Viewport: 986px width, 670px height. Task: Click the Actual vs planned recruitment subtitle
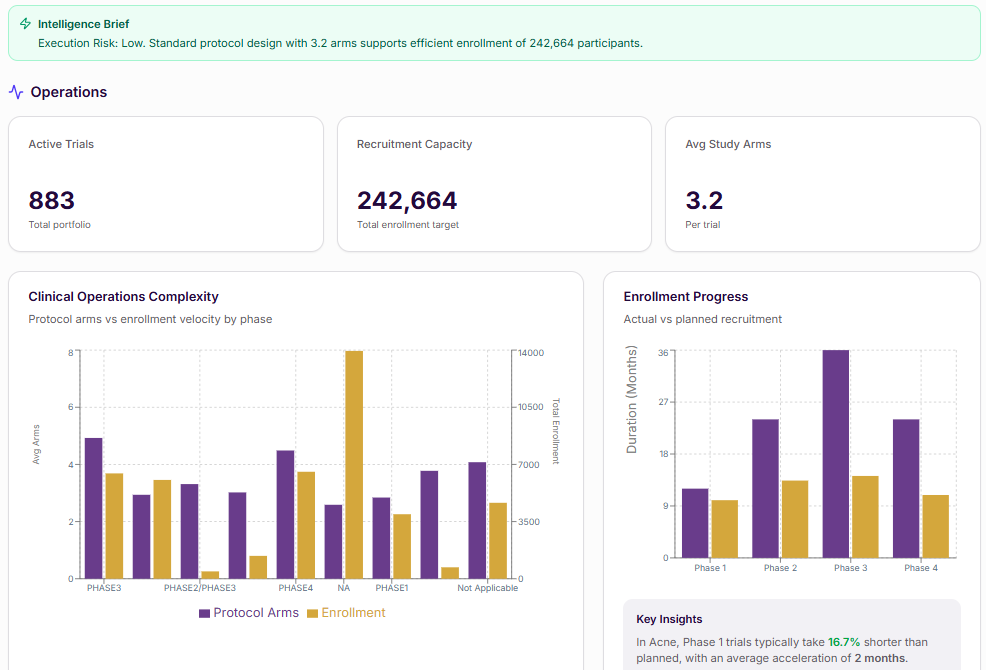(x=702, y=319)
